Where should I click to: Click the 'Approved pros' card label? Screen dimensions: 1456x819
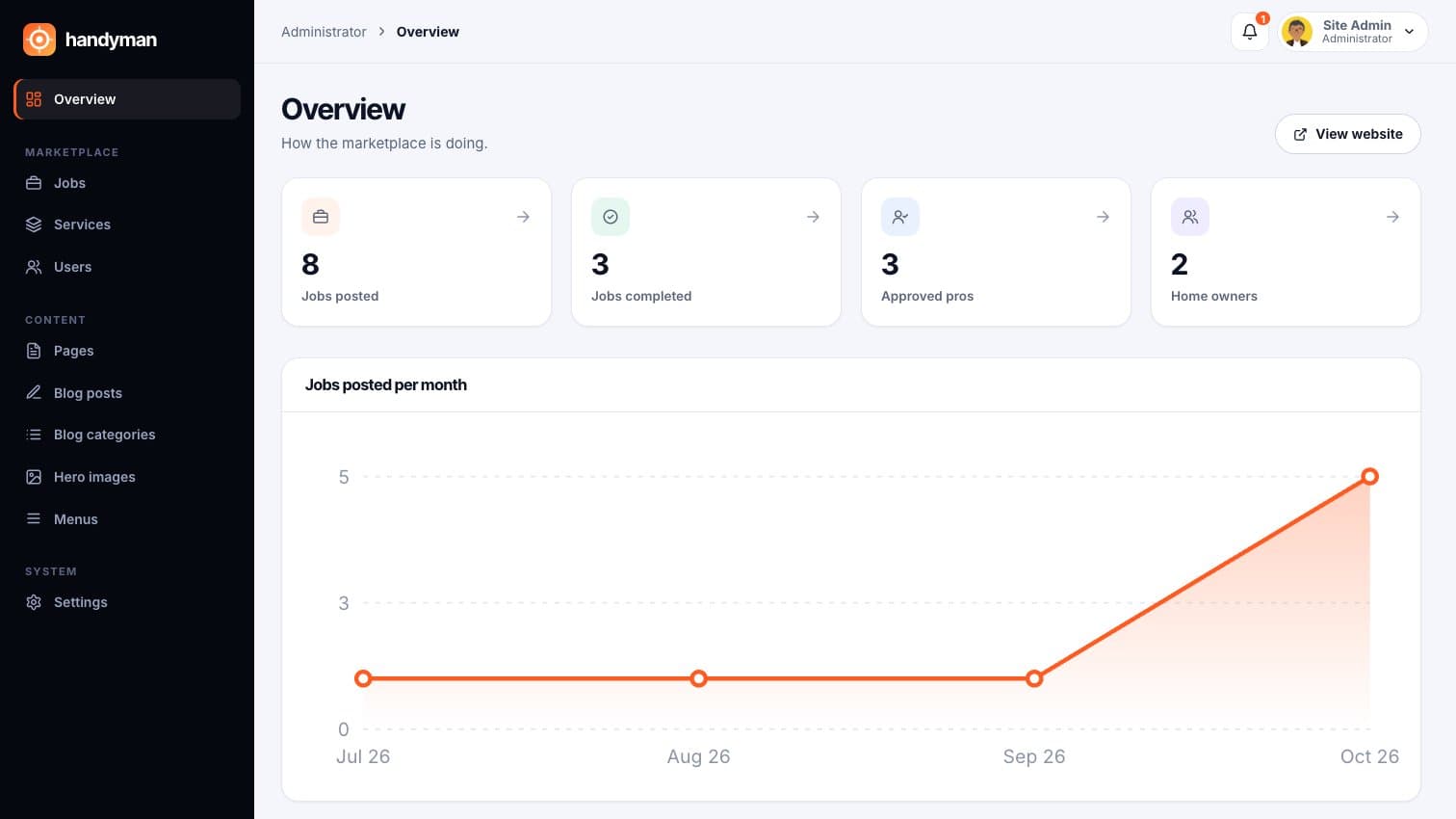[927, 296]
